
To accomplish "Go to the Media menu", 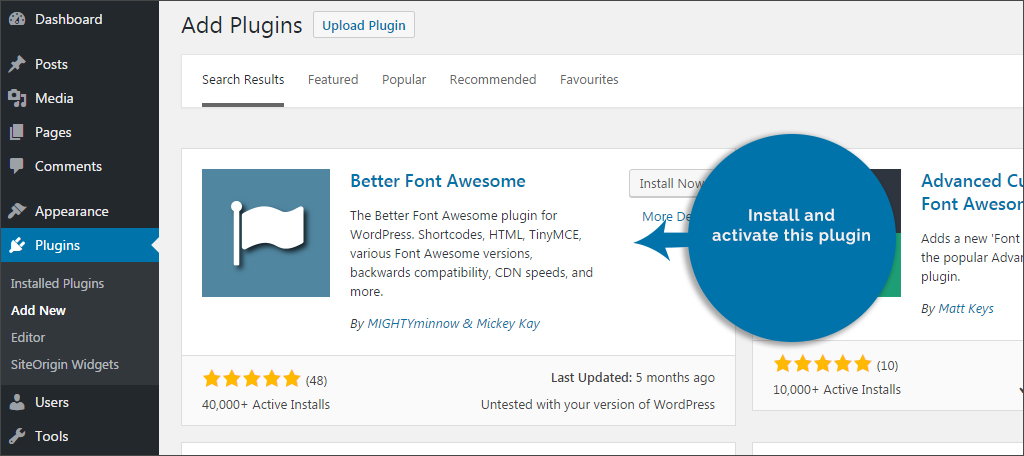I will pyautogui.click(x=54, y=98).
